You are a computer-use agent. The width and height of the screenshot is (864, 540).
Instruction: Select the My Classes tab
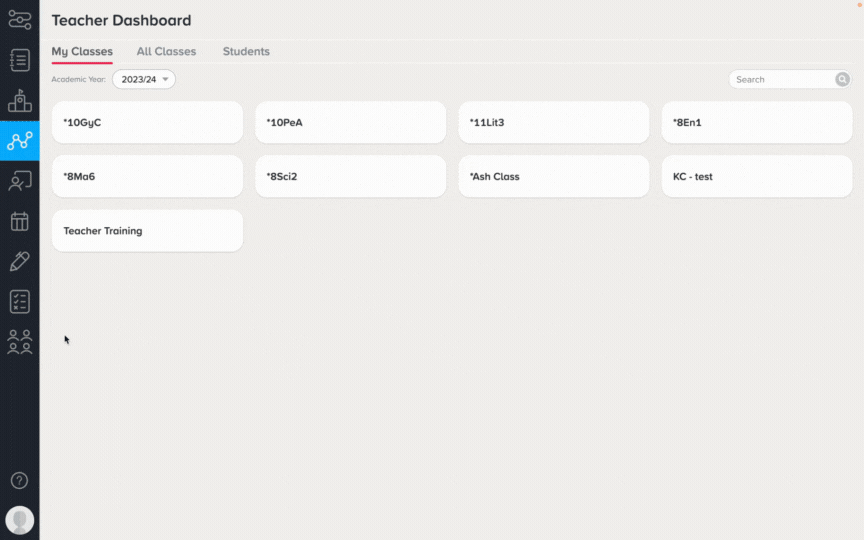tap(82, 51)
